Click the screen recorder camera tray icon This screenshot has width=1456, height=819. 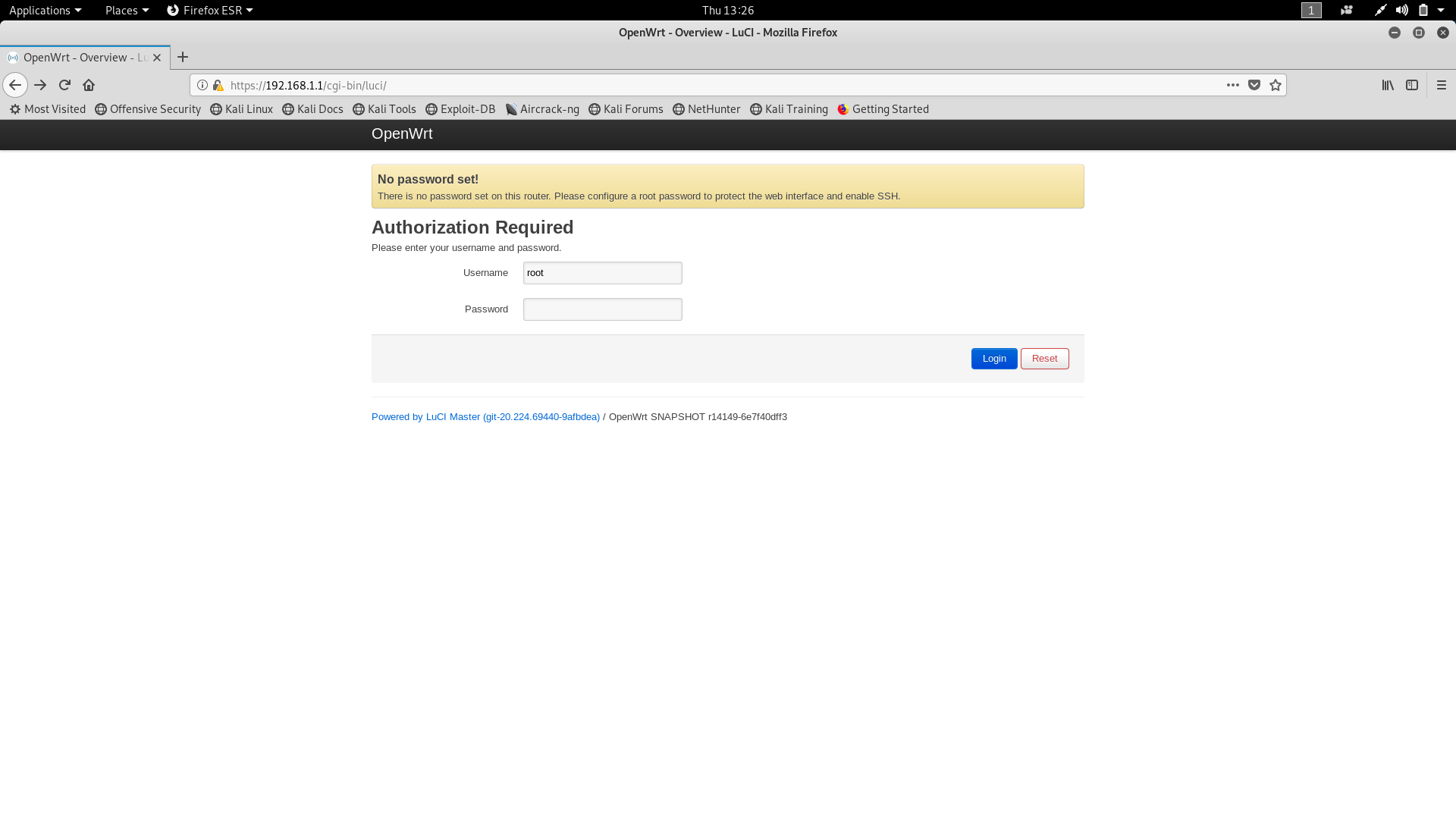coord(1347,10)
